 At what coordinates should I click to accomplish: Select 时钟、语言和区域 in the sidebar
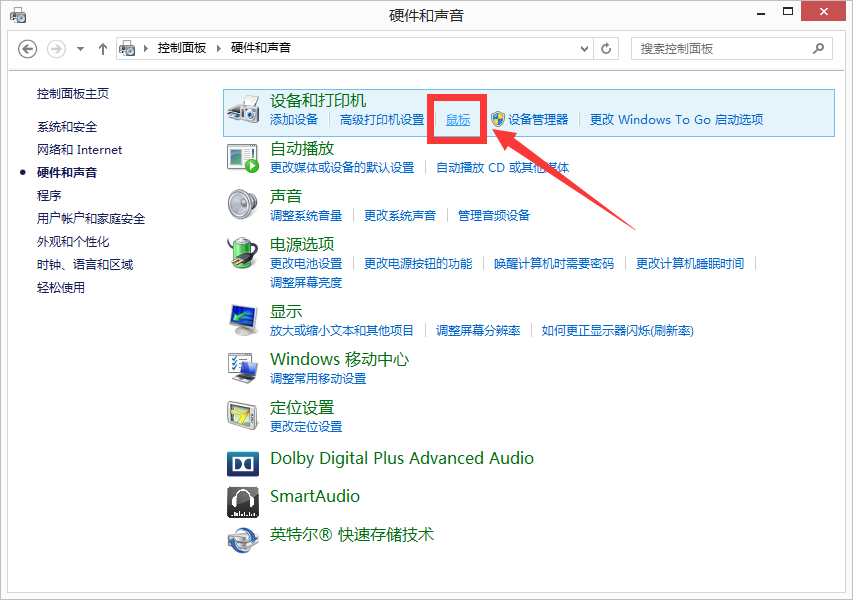85,264
